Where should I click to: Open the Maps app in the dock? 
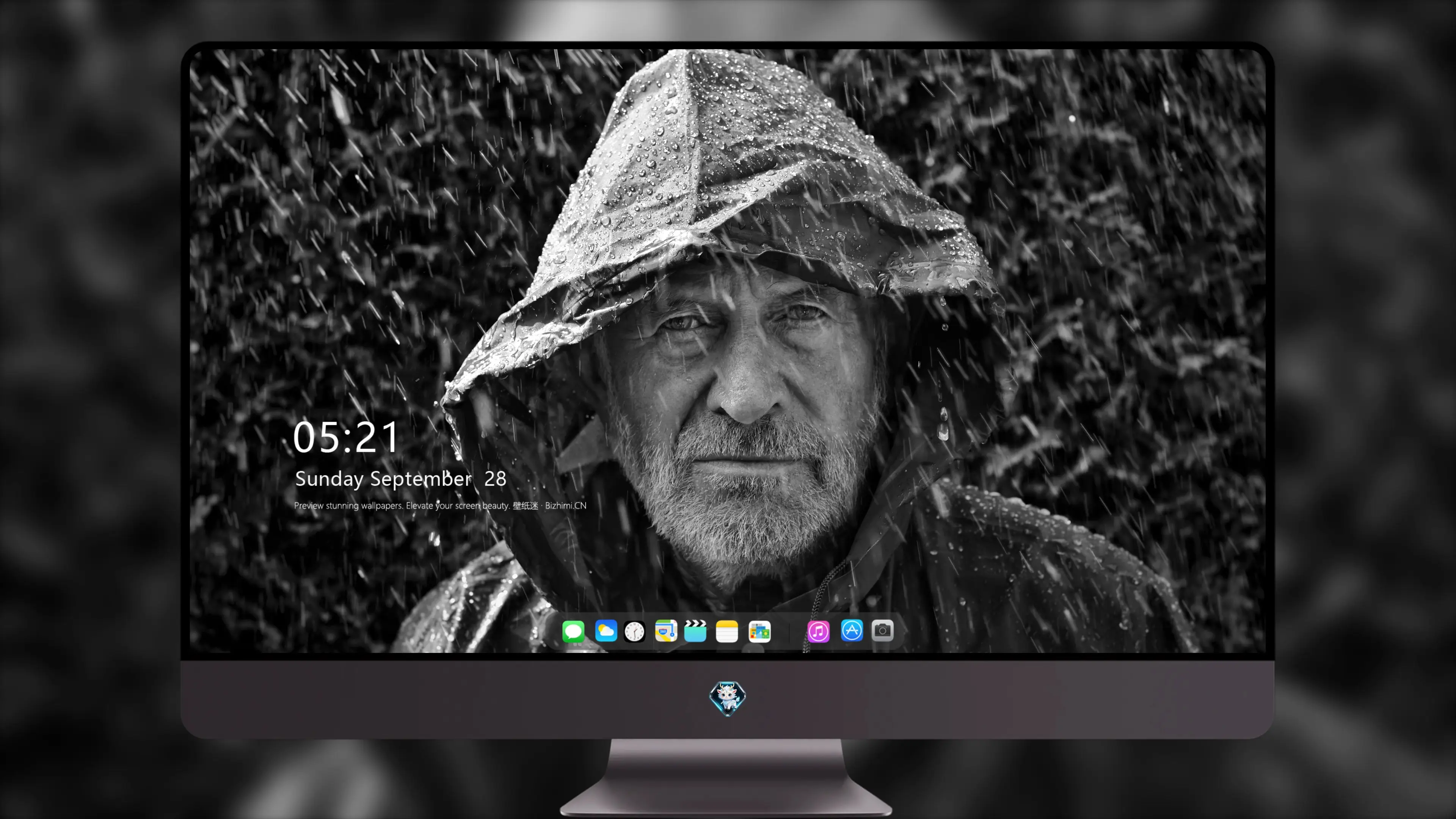[666, 631]
